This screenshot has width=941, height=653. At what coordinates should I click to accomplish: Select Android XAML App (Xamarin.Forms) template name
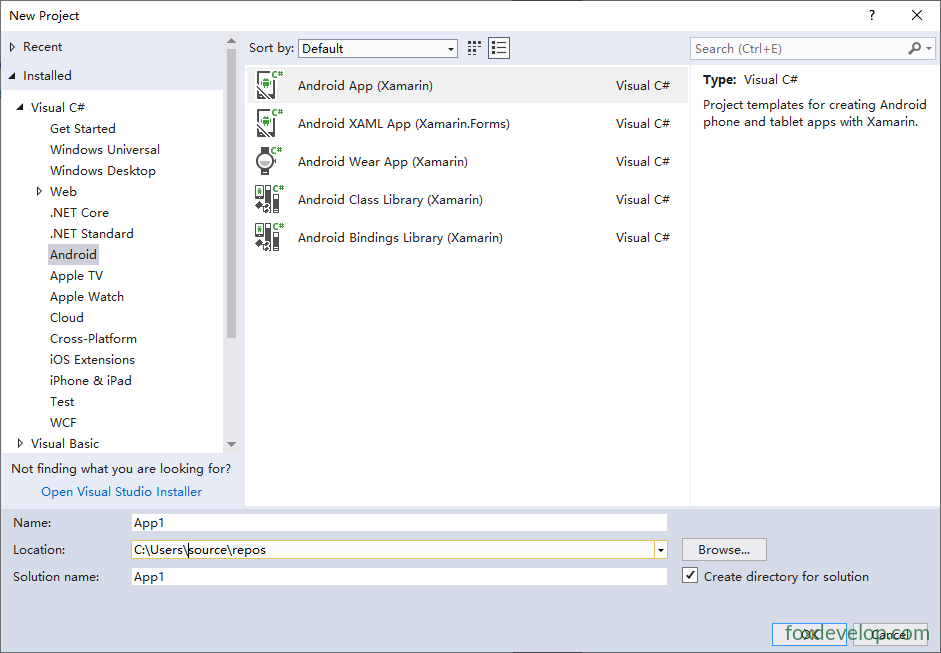[x=404, y=123]
